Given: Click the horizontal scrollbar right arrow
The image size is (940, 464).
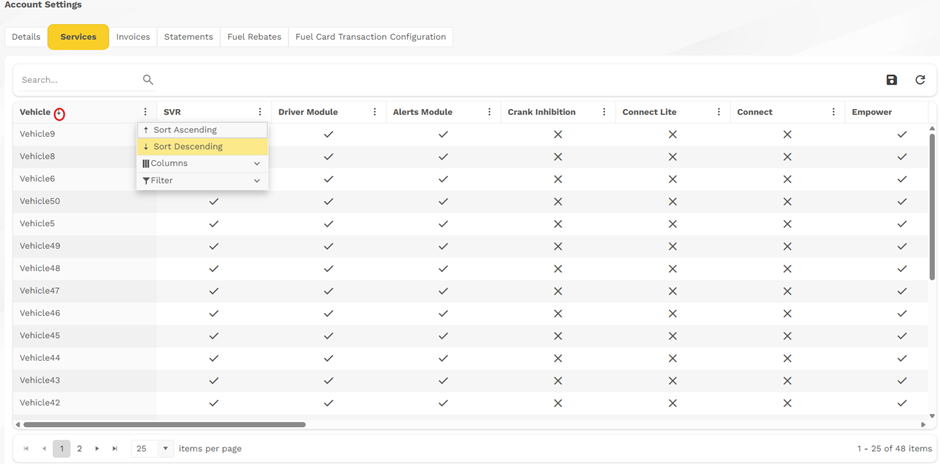Looking at the screenshot, I should (923, 424).
